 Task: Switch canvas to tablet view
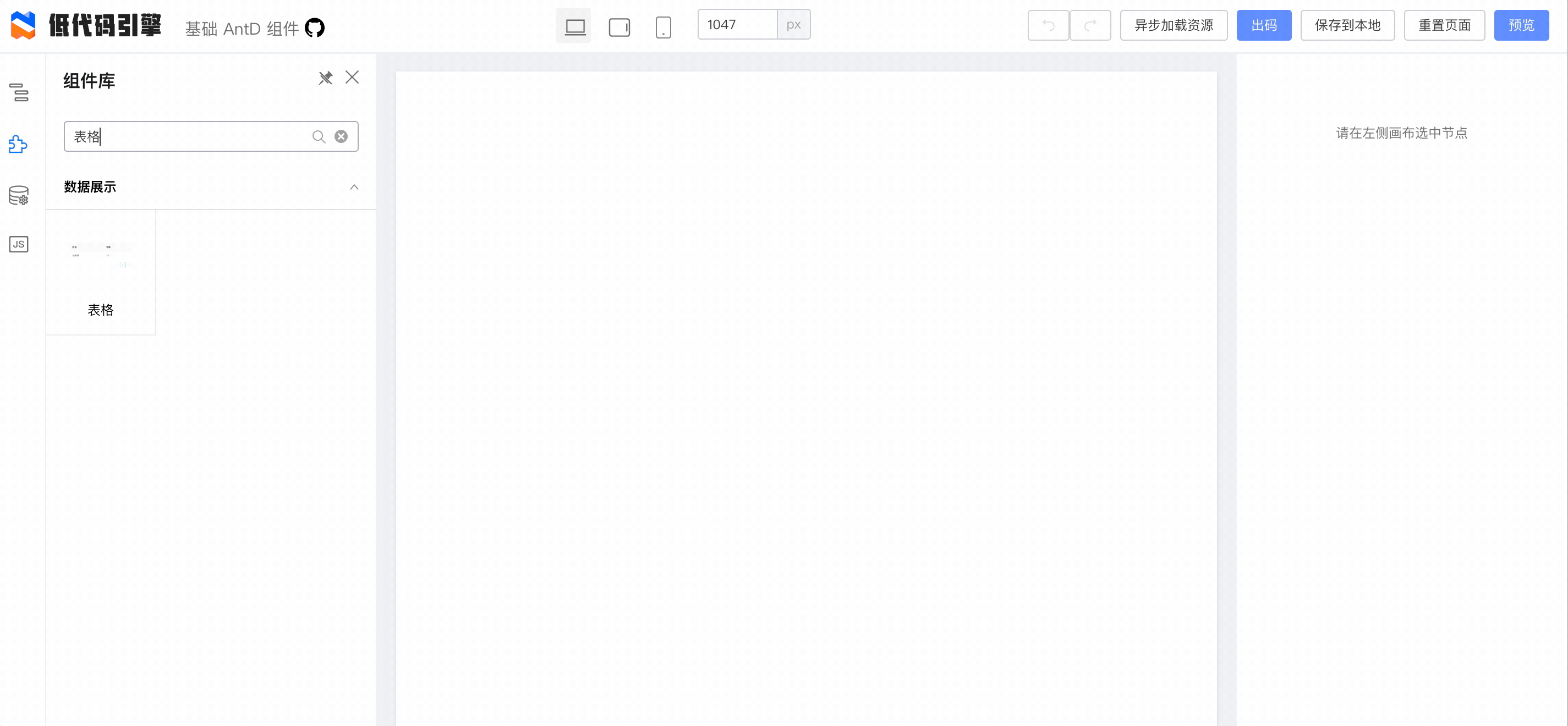click(x=619, y=25)
